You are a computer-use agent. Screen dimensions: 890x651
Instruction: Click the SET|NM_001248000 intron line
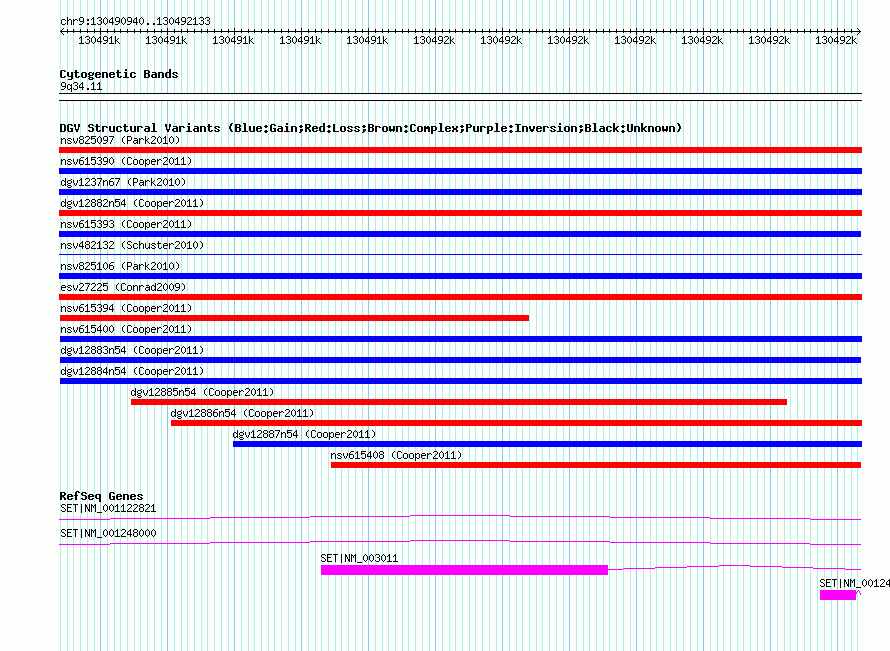point(460,542)
